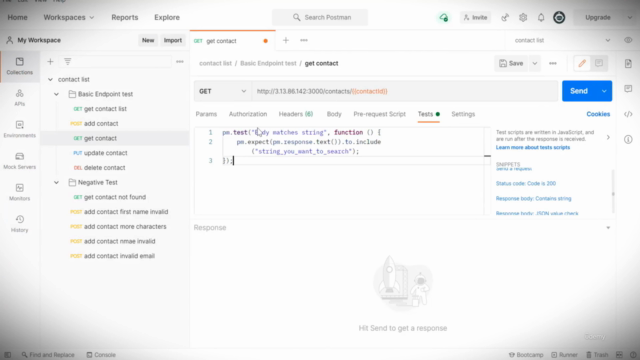
Task: Open the Upgrade dropdown arrow
Action: click(x=629, y=18)
